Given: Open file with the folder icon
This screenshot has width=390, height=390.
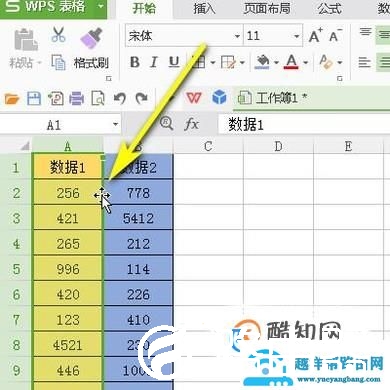Looking at the screenshot, I should coord(12,99).
